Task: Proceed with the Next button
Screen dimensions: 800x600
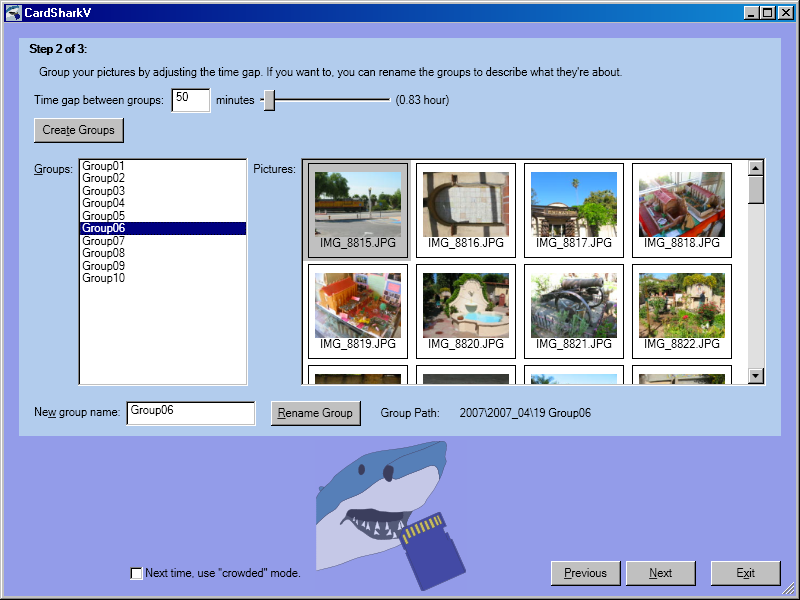Action: pyautogui.click(x=661, y=573)
